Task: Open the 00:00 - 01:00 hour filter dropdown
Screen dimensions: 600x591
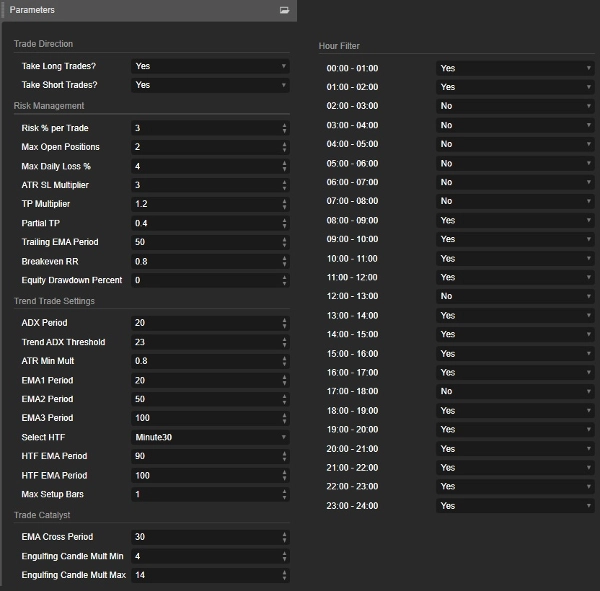Action: coord(515,68)
